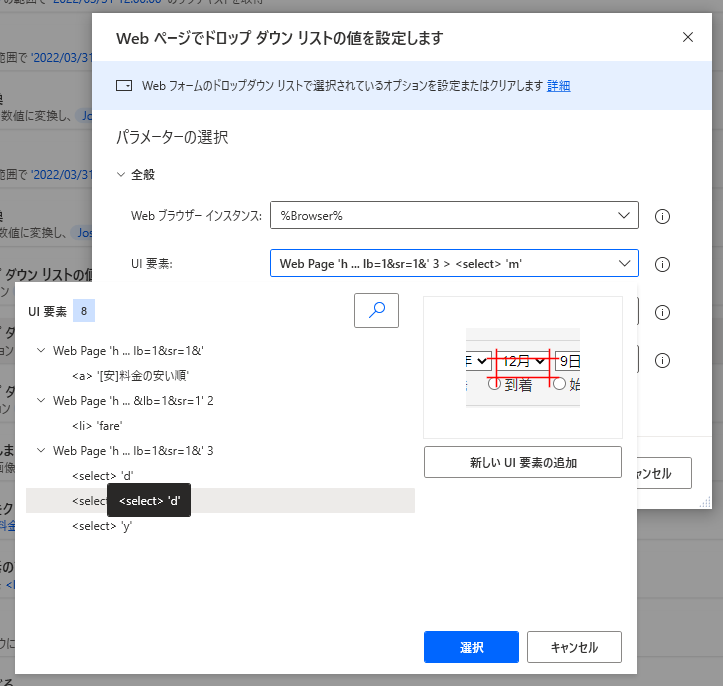
Task: Click info icon beside the UI 要素 field
Action: coord(661,264)
